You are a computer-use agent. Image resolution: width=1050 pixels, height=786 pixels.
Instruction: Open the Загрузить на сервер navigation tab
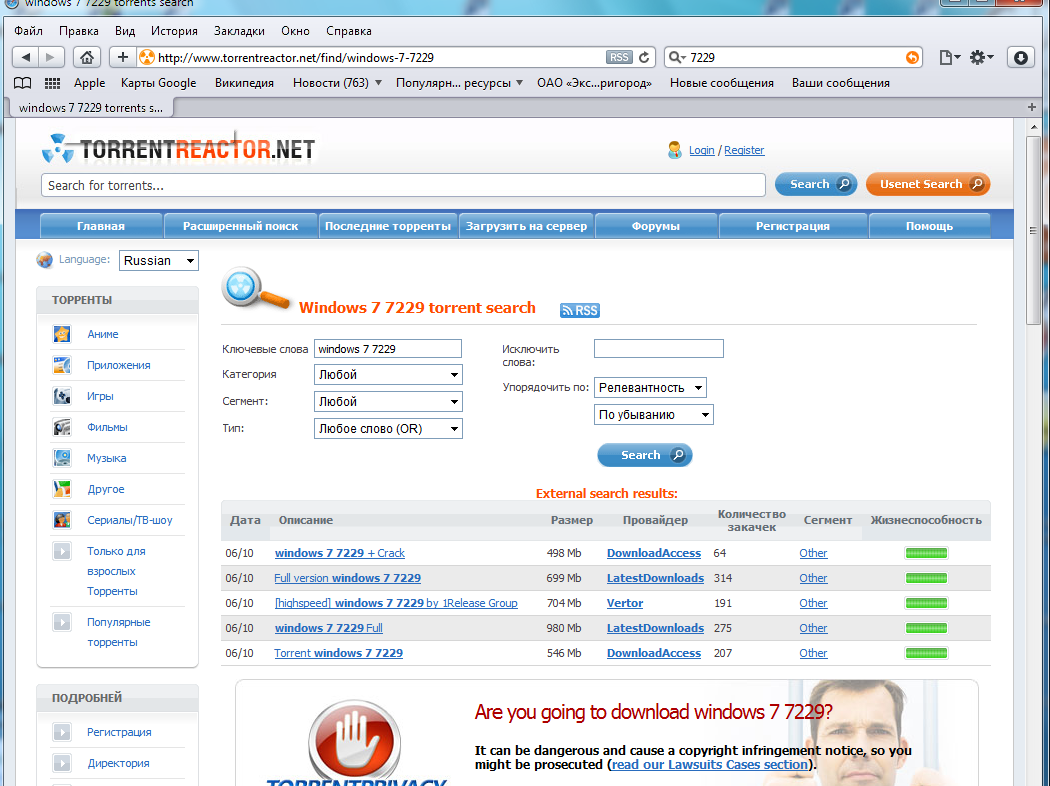[526, 226]
